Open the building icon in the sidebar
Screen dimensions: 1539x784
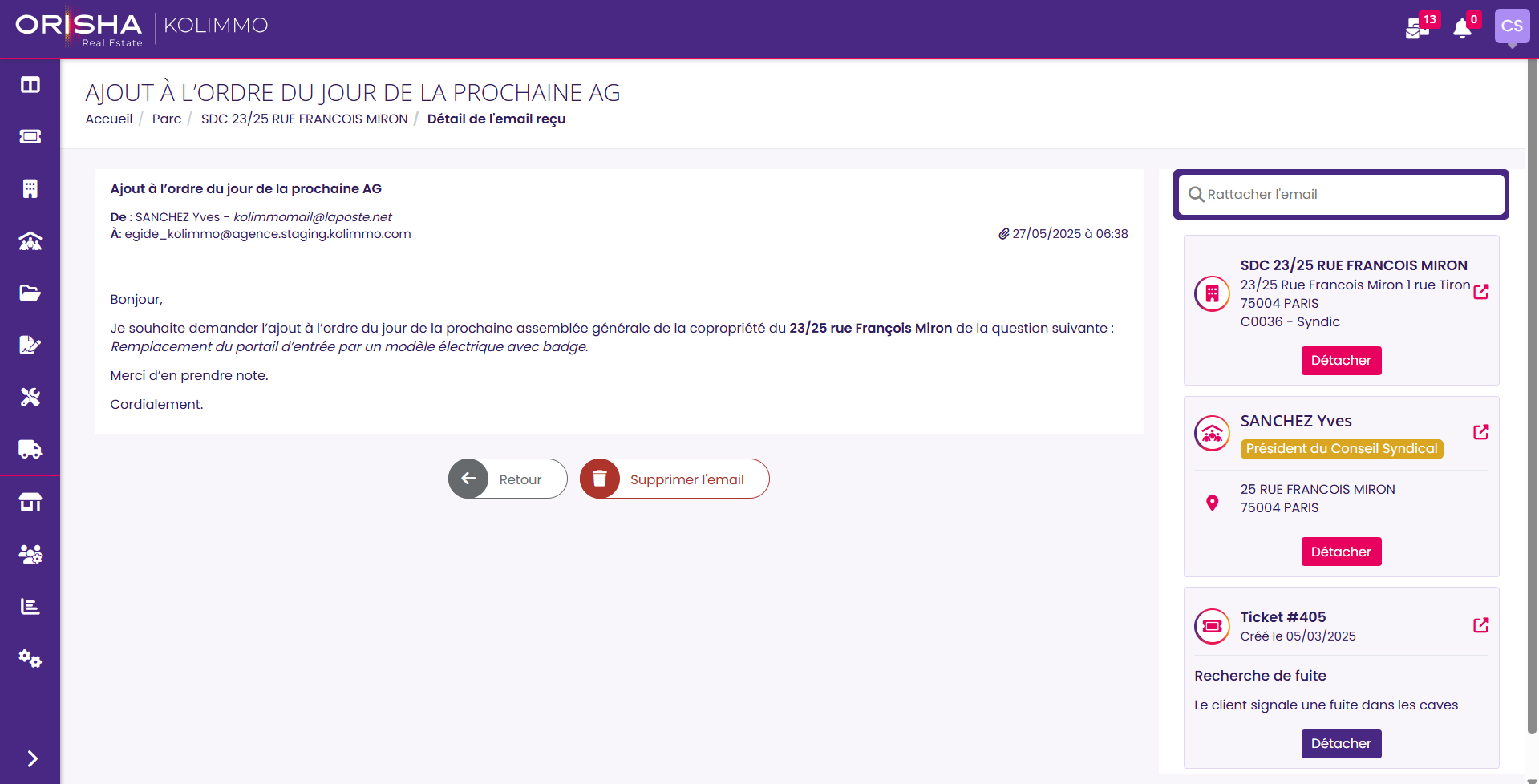(30, 188)
